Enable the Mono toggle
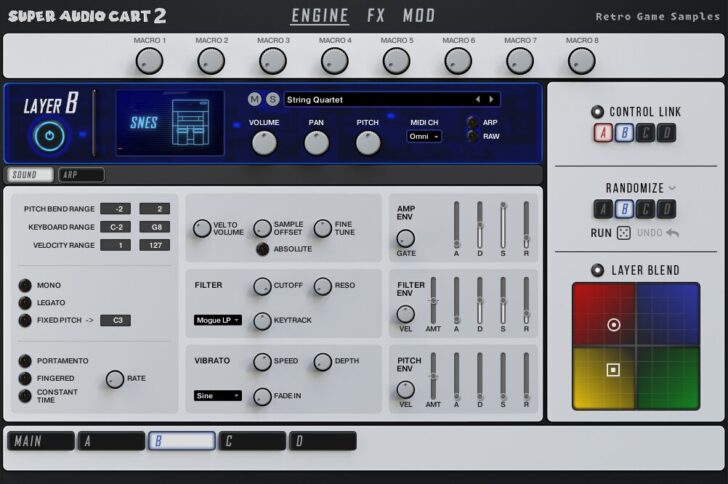Viewport: 728px width, 484px height. tap(25, 284)
